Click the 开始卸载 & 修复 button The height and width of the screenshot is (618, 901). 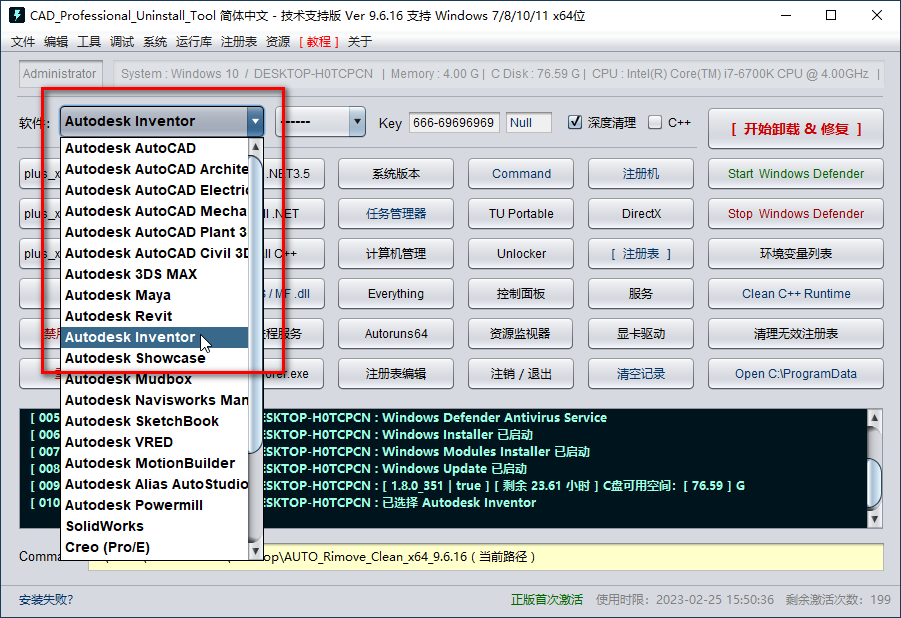click(x=796, y=129)
